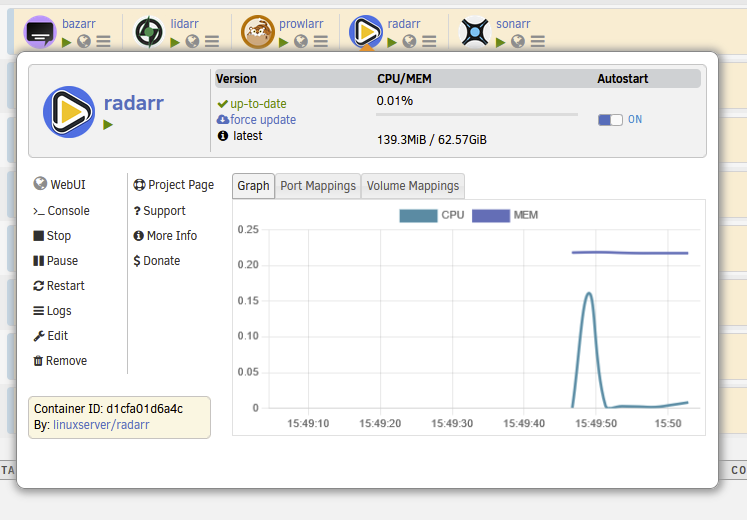Click the More Info link
This screenshot has width=747, height=520.
165,236
